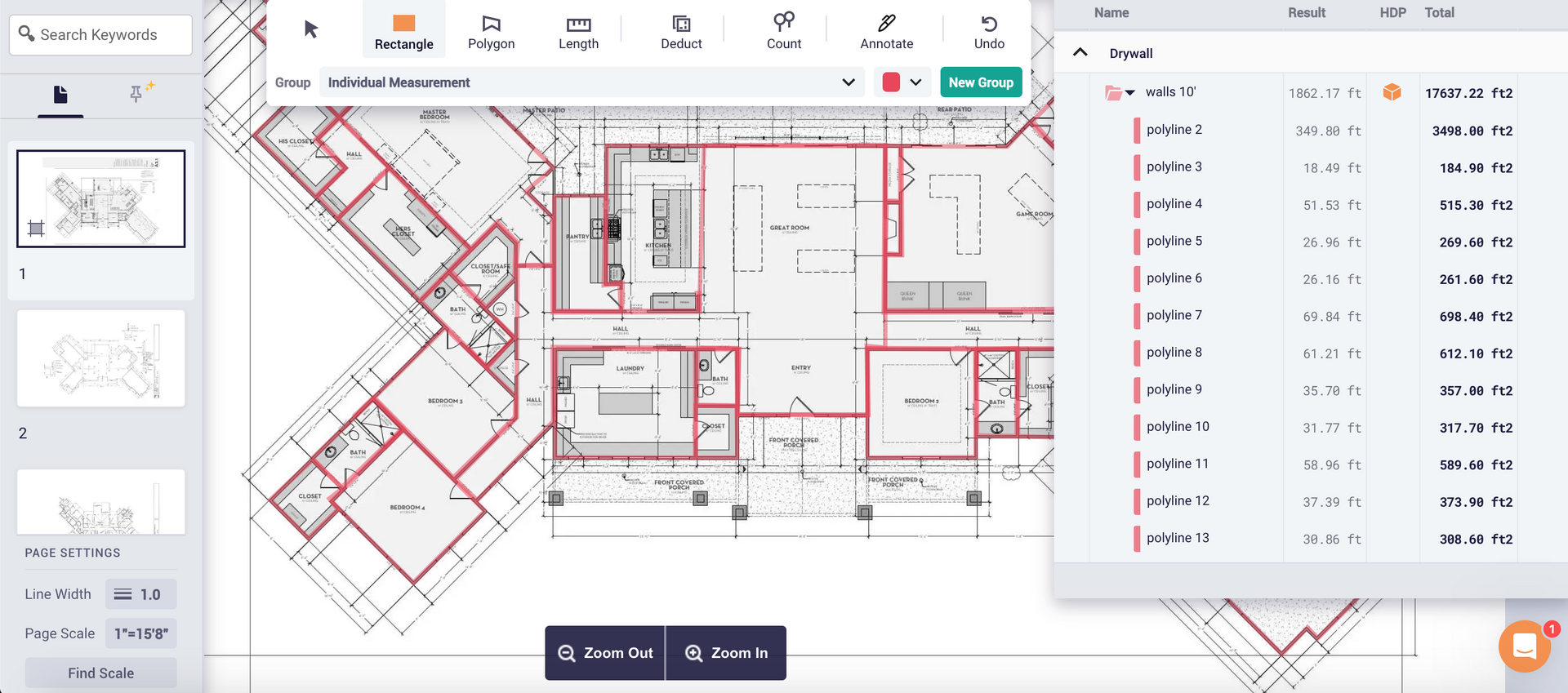
Task: Switch to the pages tab icon
Action: [60, 96]
